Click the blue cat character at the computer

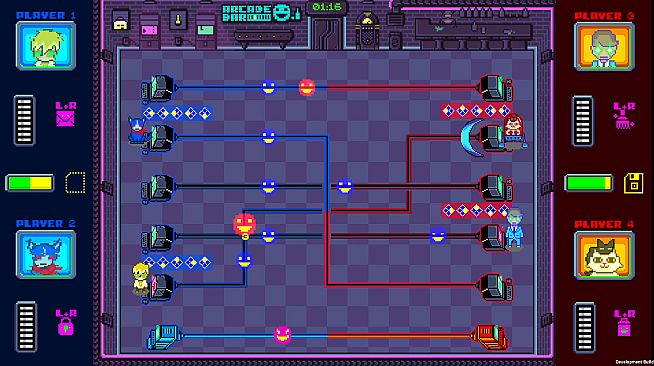[137, 130]
